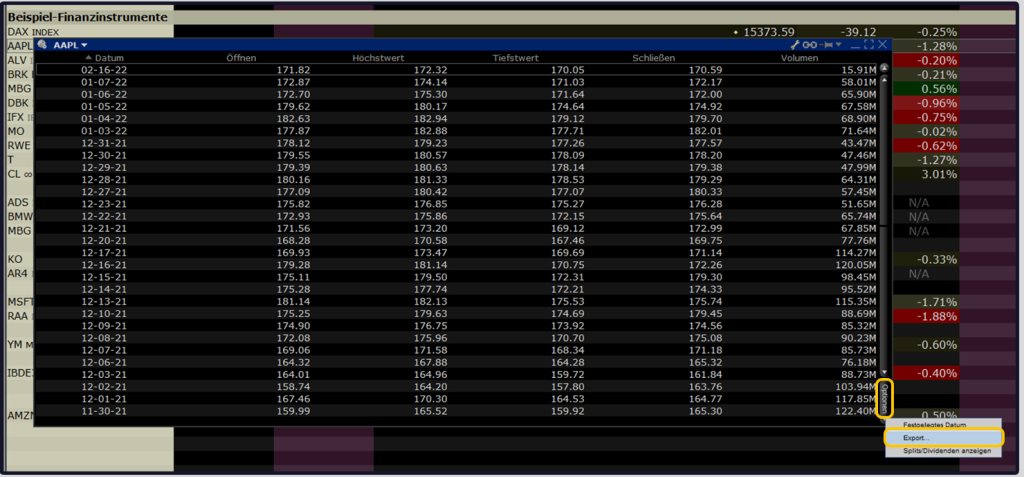Click the Tiefstwert column header
Viewport: 1024px width, 477px height.
click(515, 58)
